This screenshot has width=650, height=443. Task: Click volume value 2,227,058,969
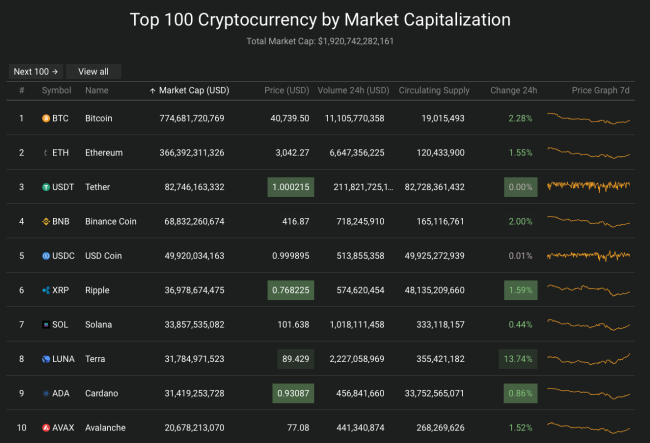[357, 359]
